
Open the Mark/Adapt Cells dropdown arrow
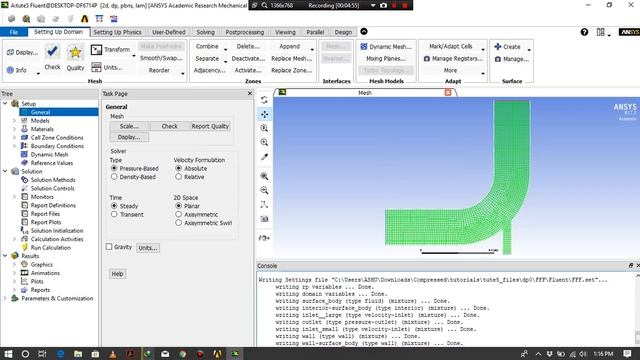click(483, 49)
